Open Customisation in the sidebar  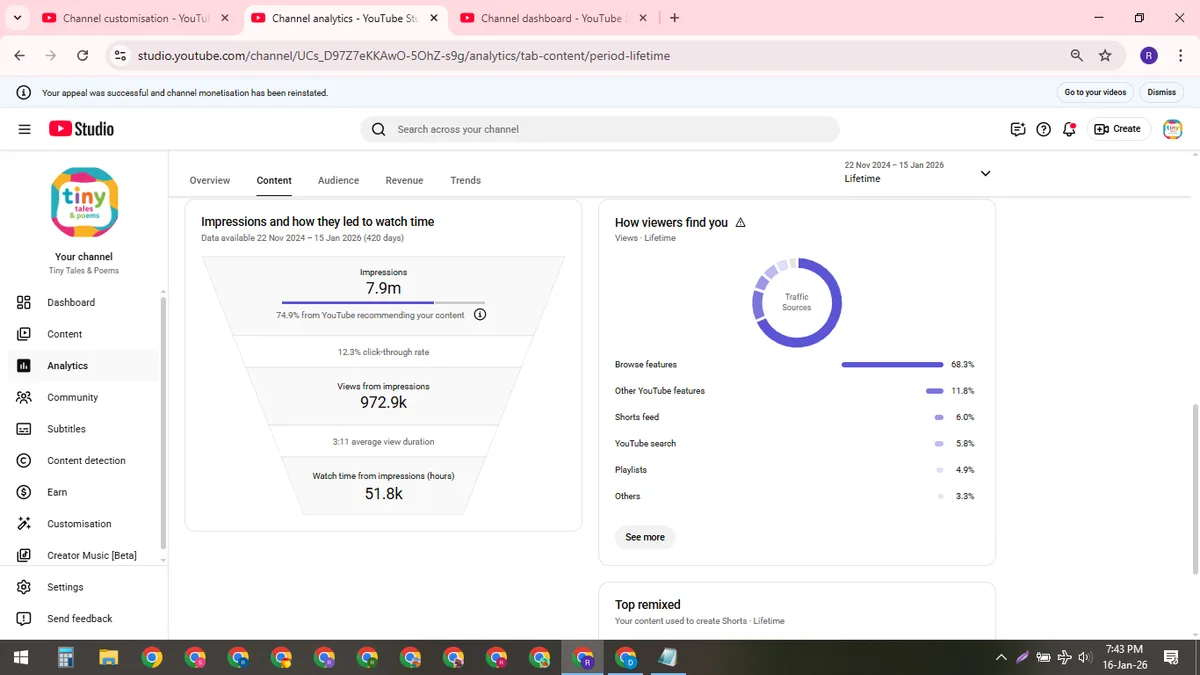(82, 524)
